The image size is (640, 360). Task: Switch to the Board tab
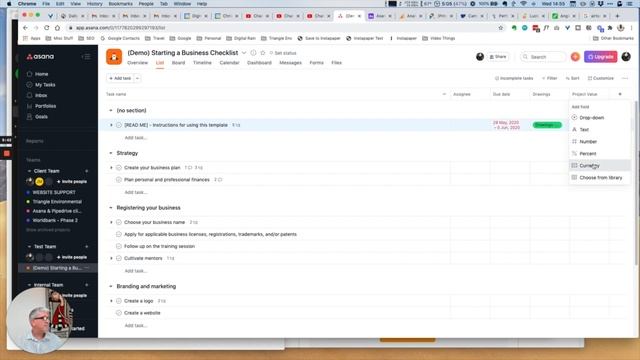click(x=178, y=62)
